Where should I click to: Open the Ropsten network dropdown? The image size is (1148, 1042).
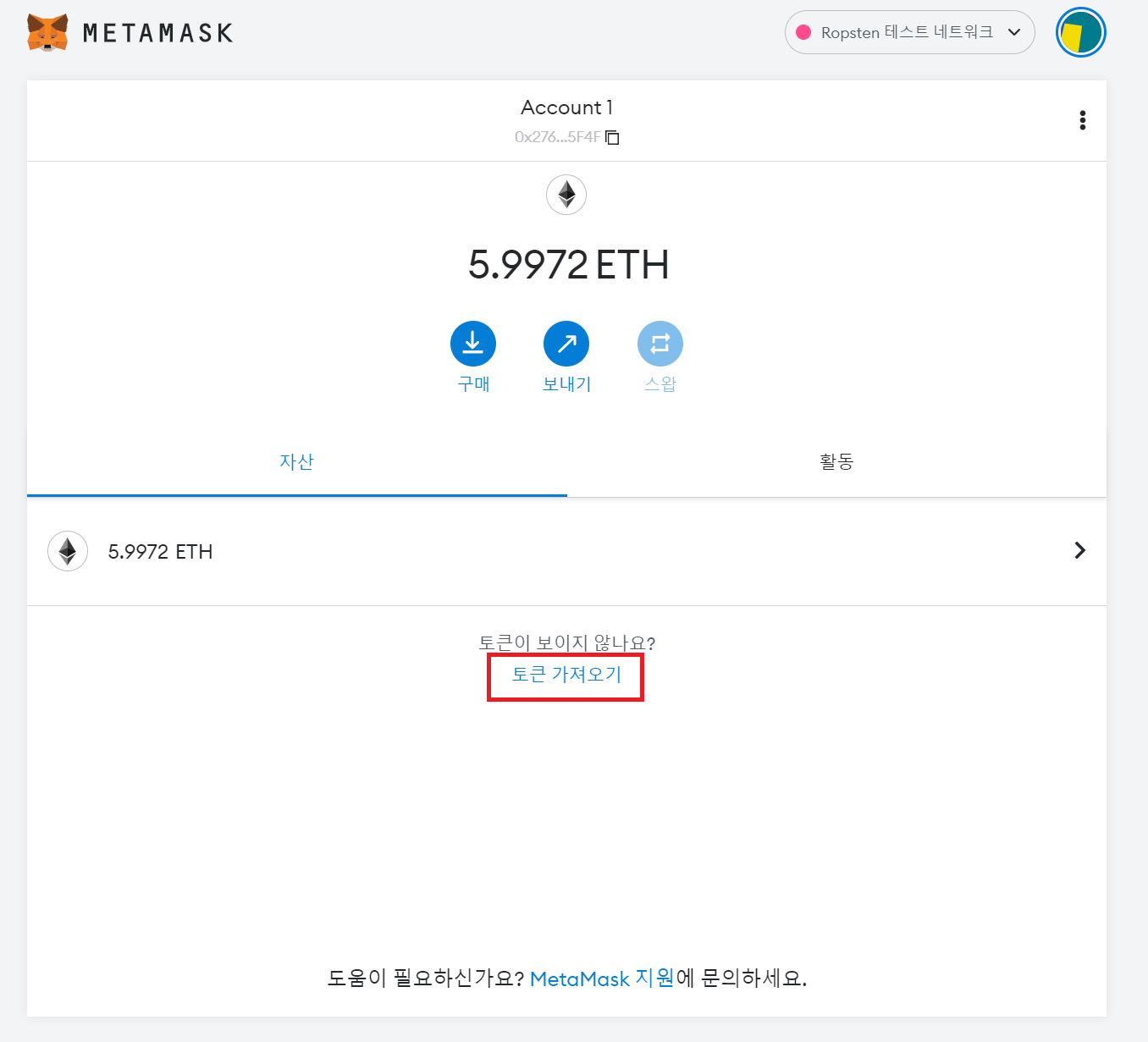pyautogui.click(x=909, y=32)
